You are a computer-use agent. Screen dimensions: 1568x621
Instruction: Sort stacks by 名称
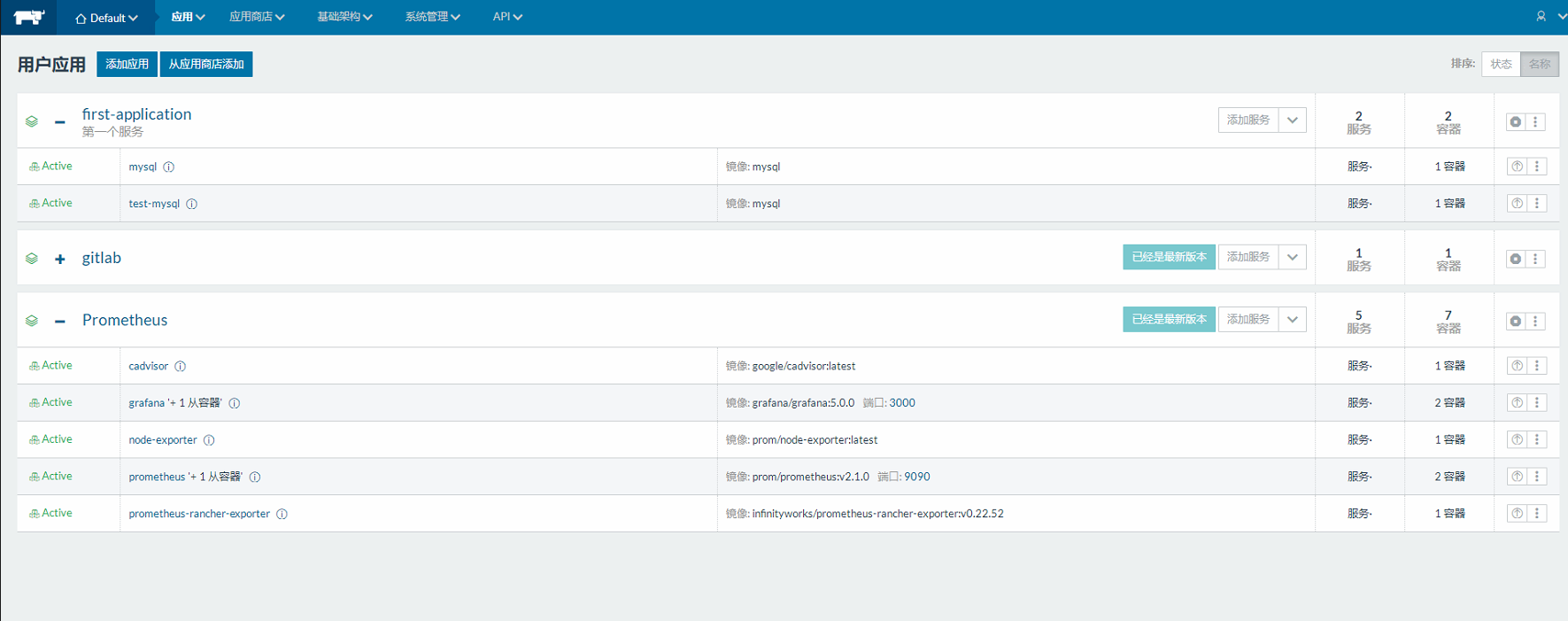click(x=1539, y=64)
